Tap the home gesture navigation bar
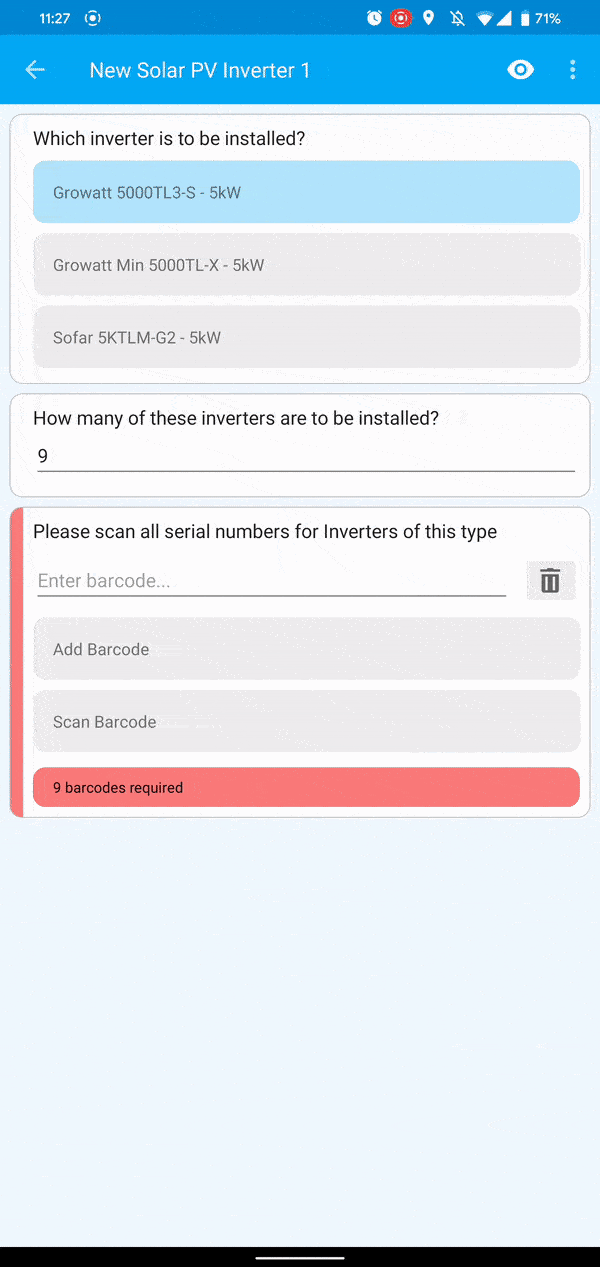600x1267 pixels. tap(300, 1257)
